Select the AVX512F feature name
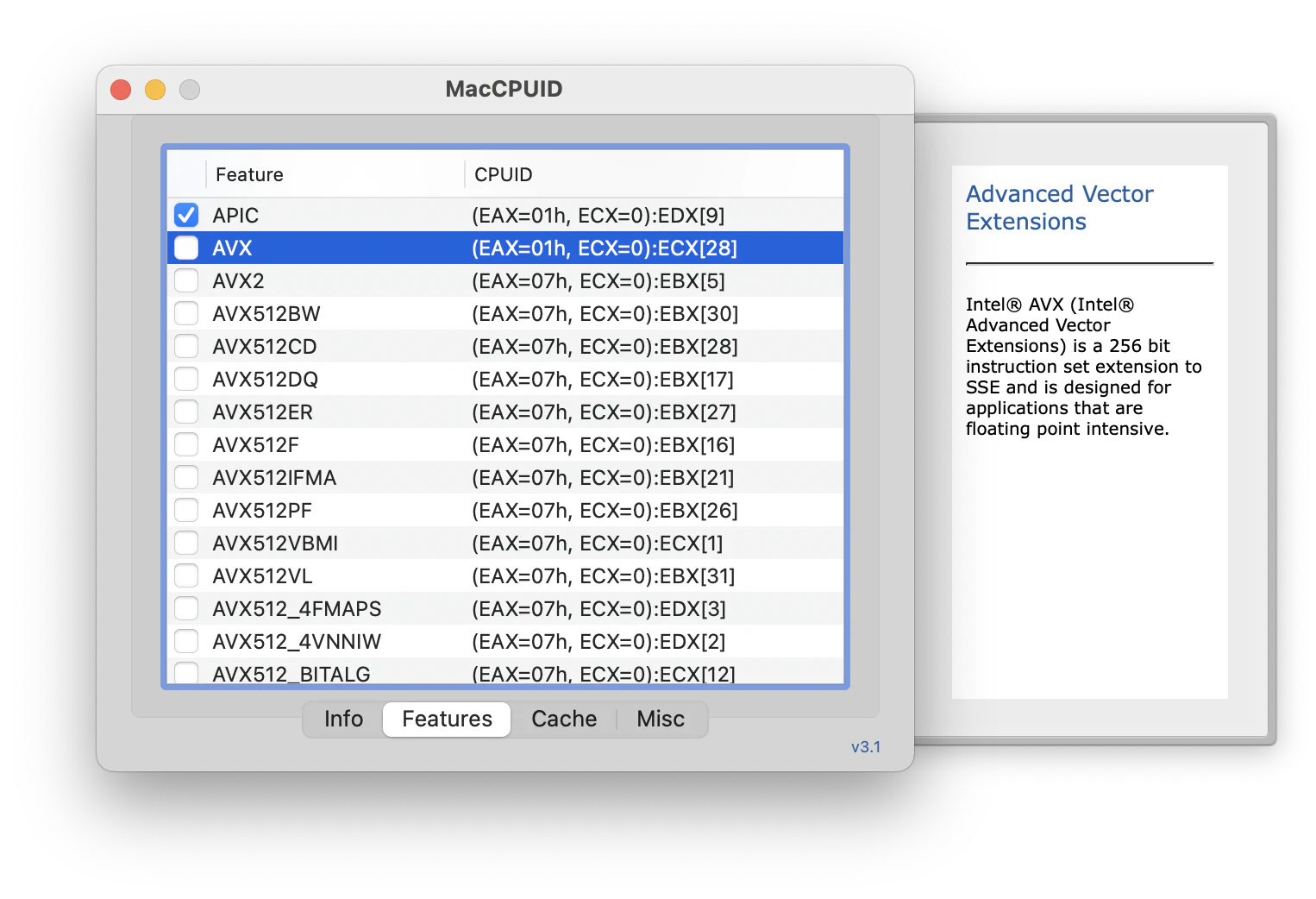 click(255, 445)
